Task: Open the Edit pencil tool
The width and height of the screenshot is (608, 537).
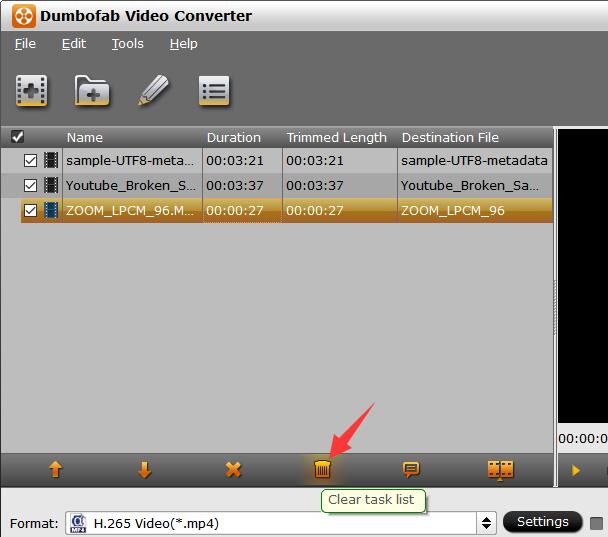Action: (x=153, y=91)
